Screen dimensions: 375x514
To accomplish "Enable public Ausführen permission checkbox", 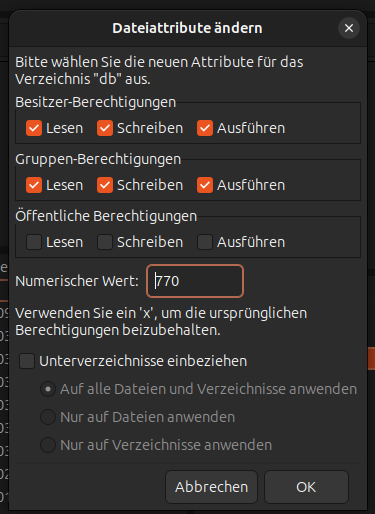I will click(205, 242).
